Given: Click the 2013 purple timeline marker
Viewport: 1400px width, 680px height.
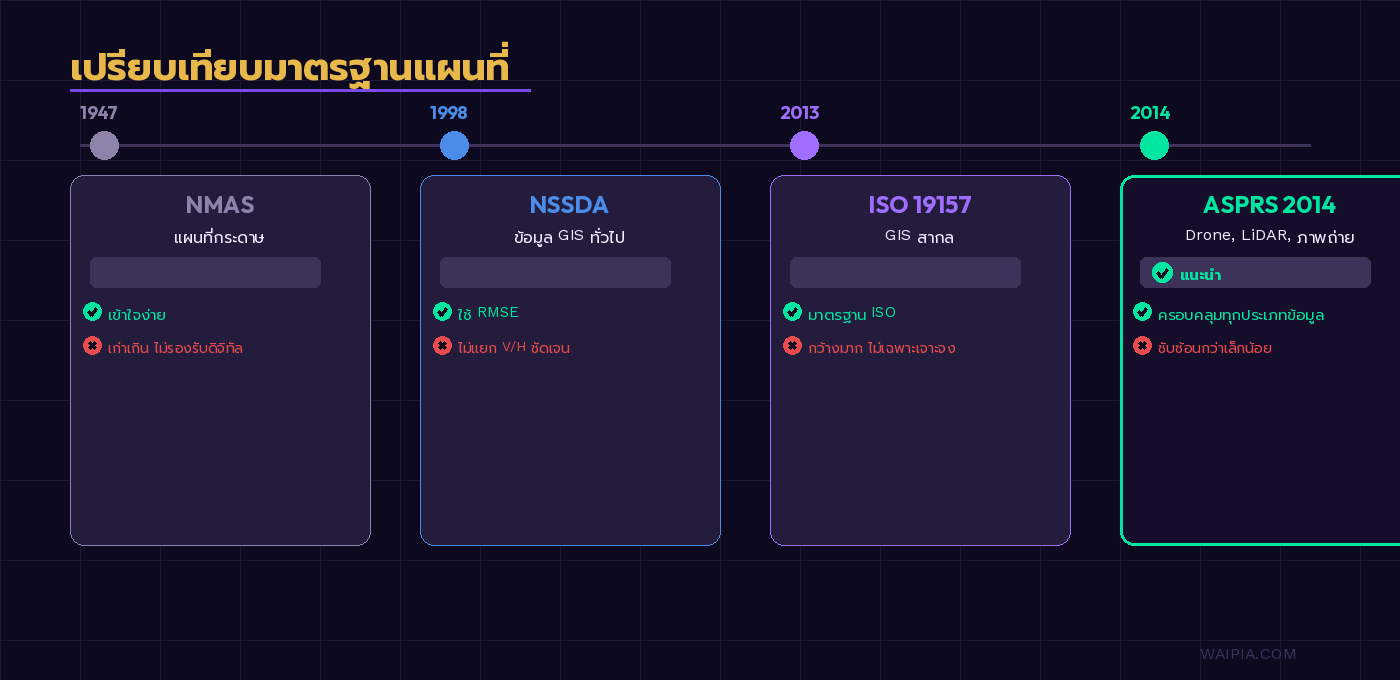Looking at the screenshot, I should [x=804, y=145].
